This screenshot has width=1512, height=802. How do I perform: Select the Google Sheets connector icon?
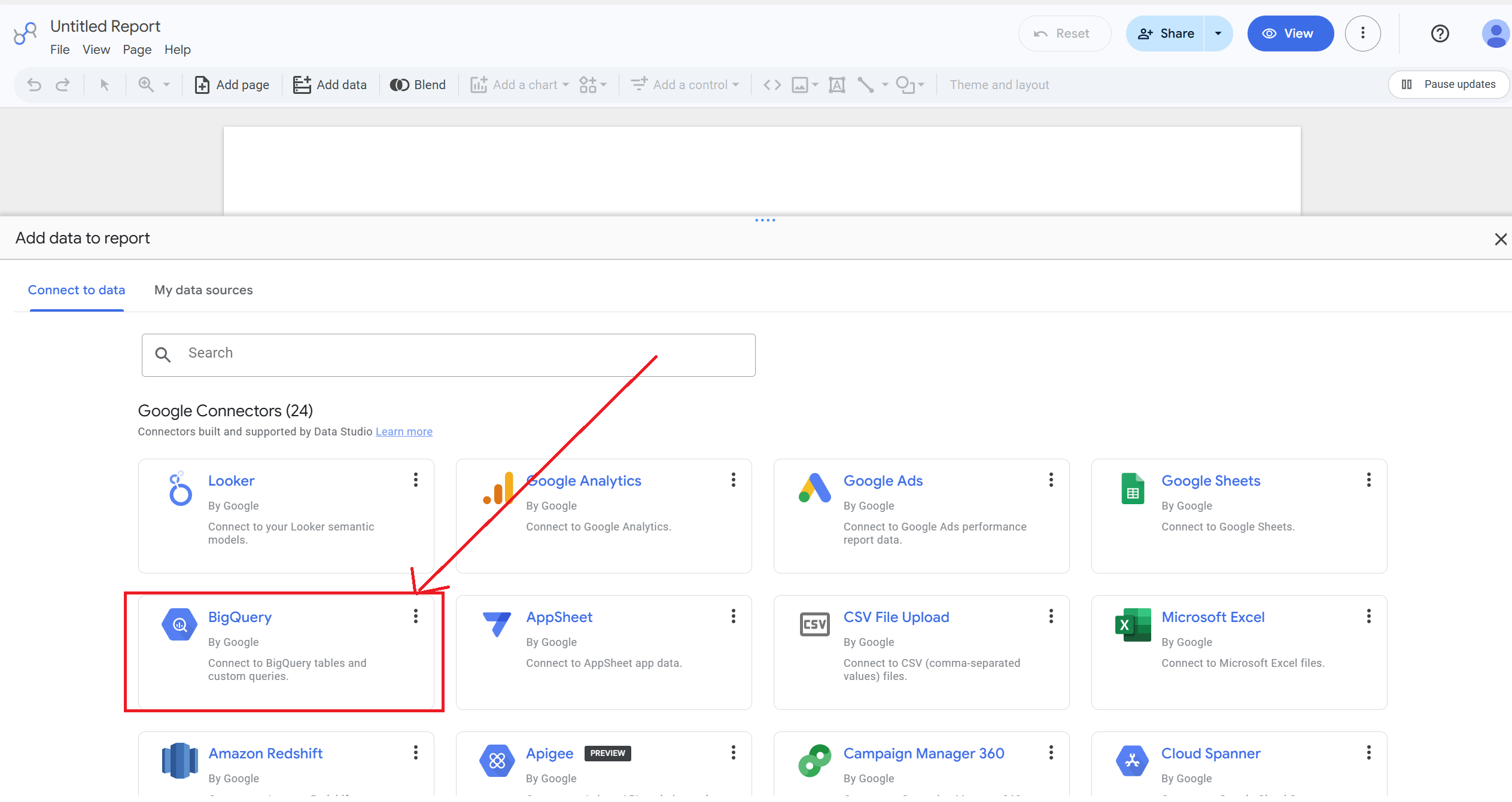(x=1133, y=489)
